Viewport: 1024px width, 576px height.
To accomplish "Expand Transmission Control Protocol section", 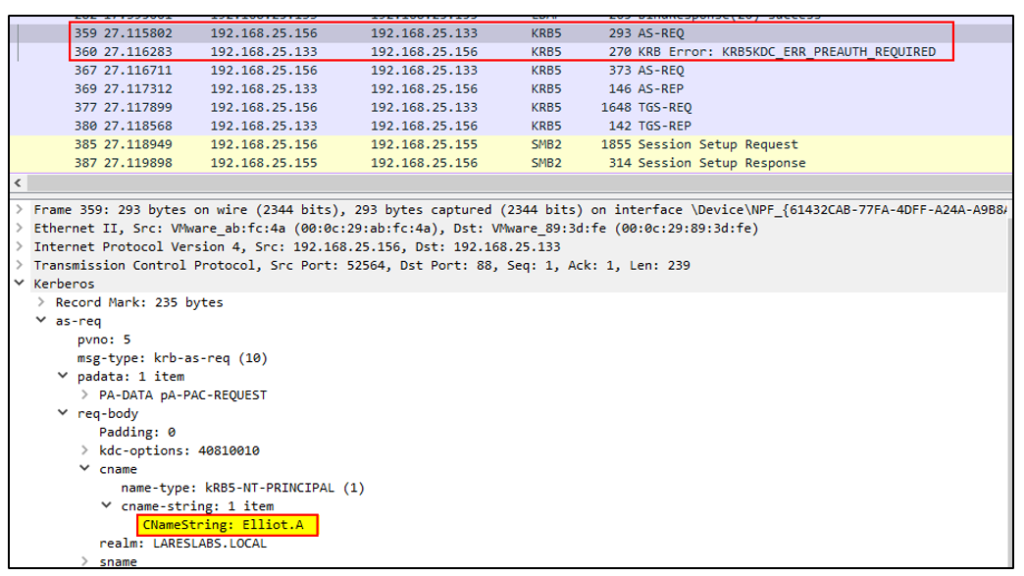I will [x=20, y=265].
